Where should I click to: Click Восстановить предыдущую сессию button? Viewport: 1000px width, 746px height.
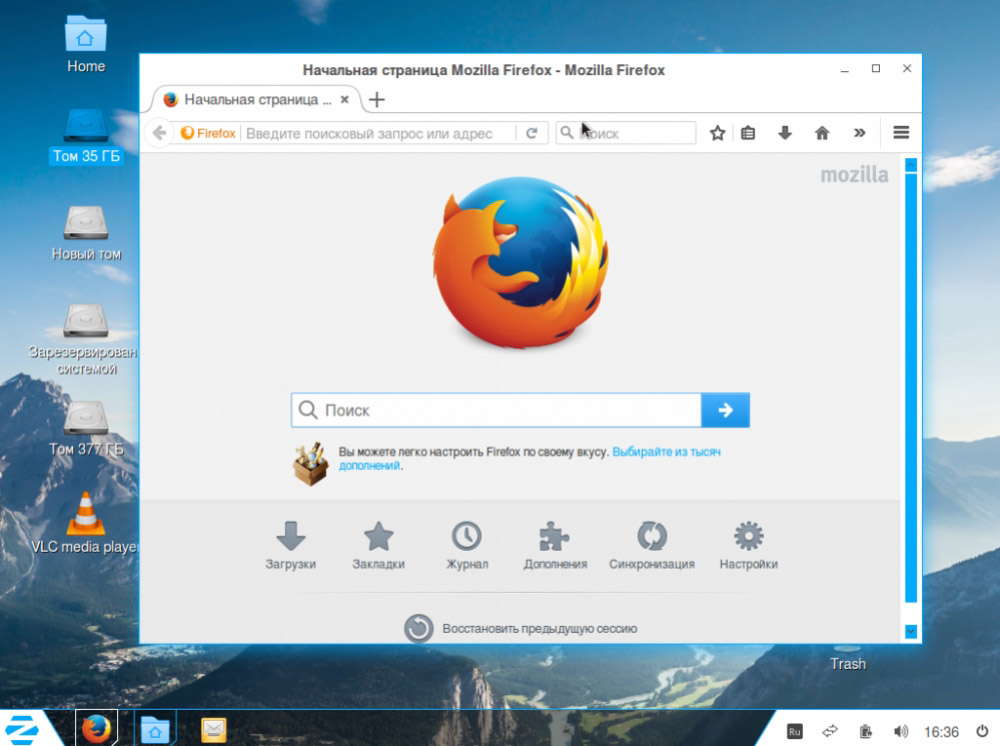coord(520,629)
